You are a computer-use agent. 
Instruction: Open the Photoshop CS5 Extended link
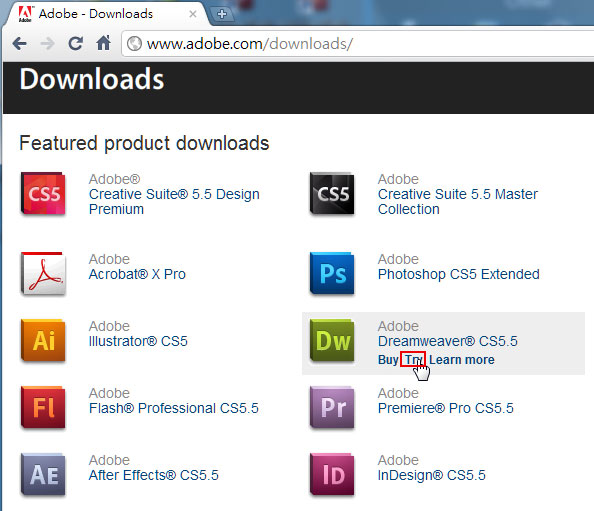click(458, 274)
